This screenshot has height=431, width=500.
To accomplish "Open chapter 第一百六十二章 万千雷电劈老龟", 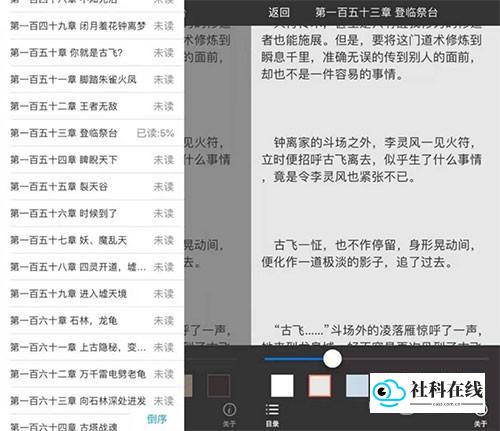I will click(92, 374).
